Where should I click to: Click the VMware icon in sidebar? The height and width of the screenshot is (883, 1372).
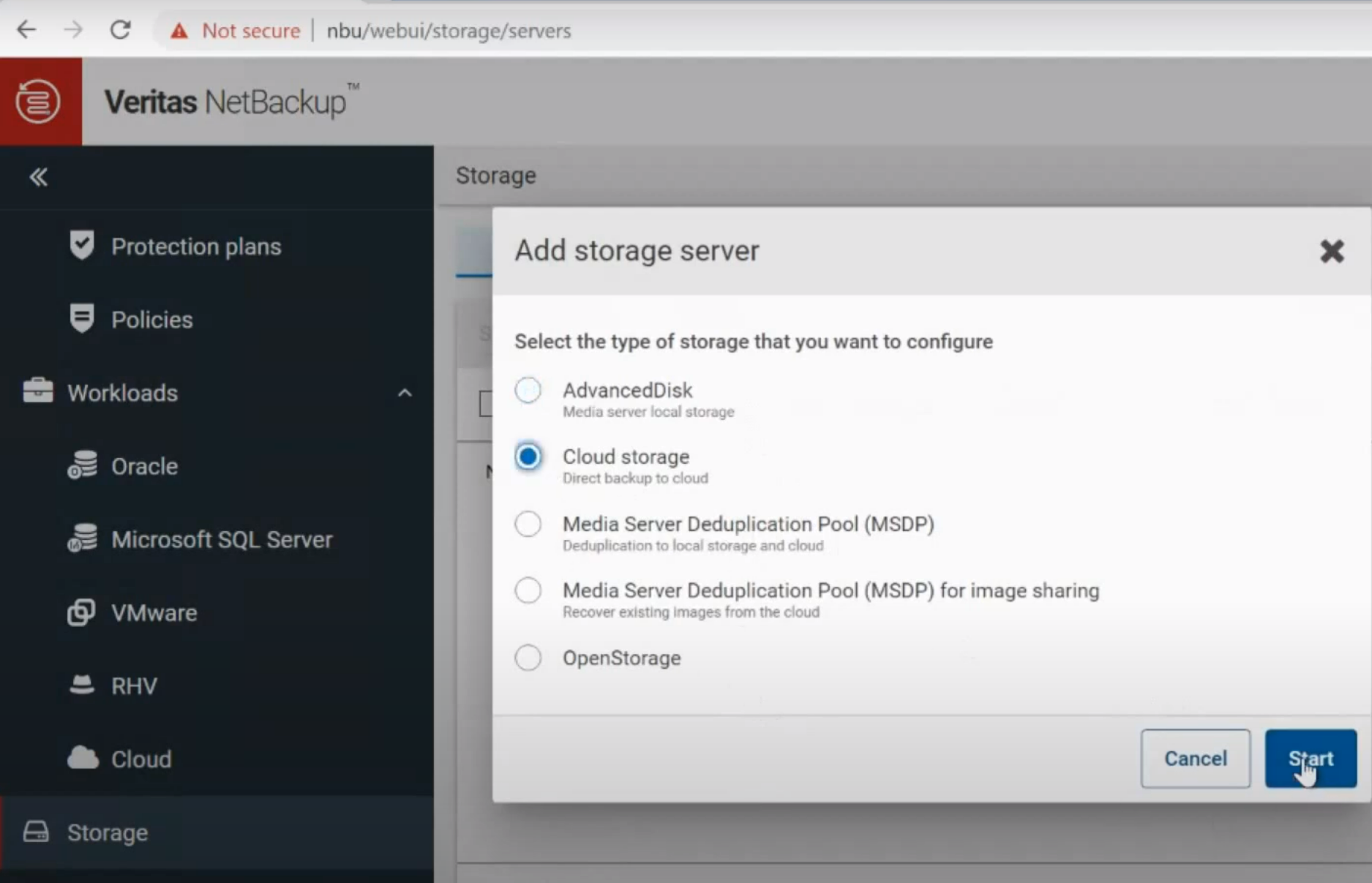pos(81,612)
